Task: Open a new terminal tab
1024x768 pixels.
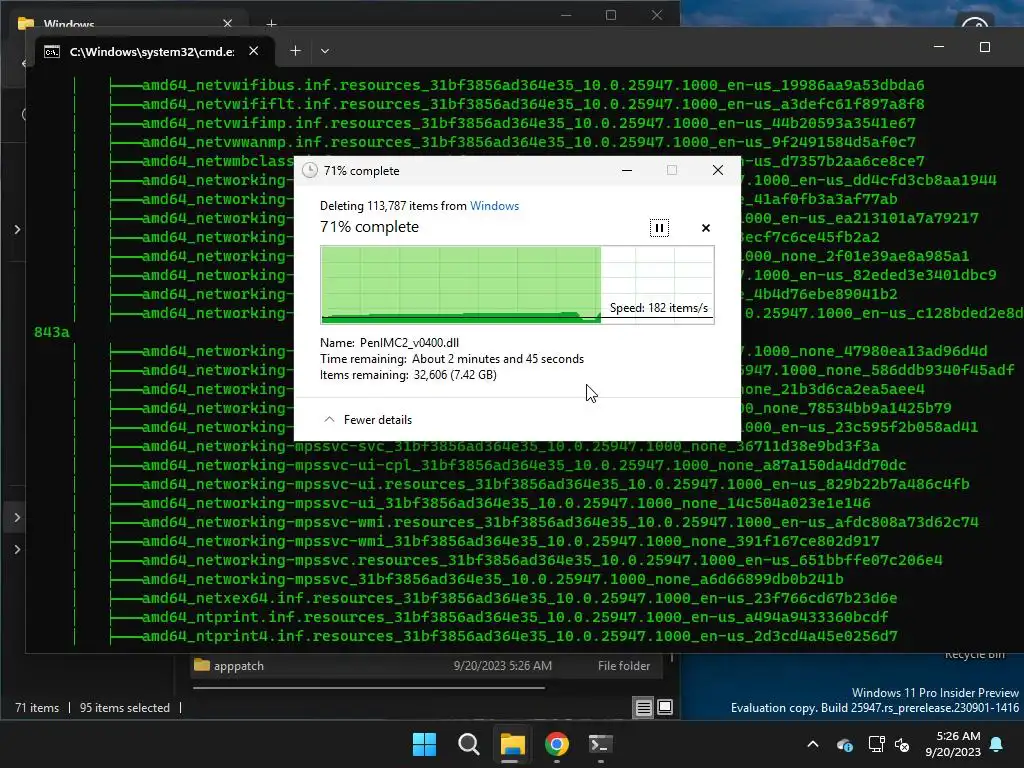Action: (x=295, y=50)
